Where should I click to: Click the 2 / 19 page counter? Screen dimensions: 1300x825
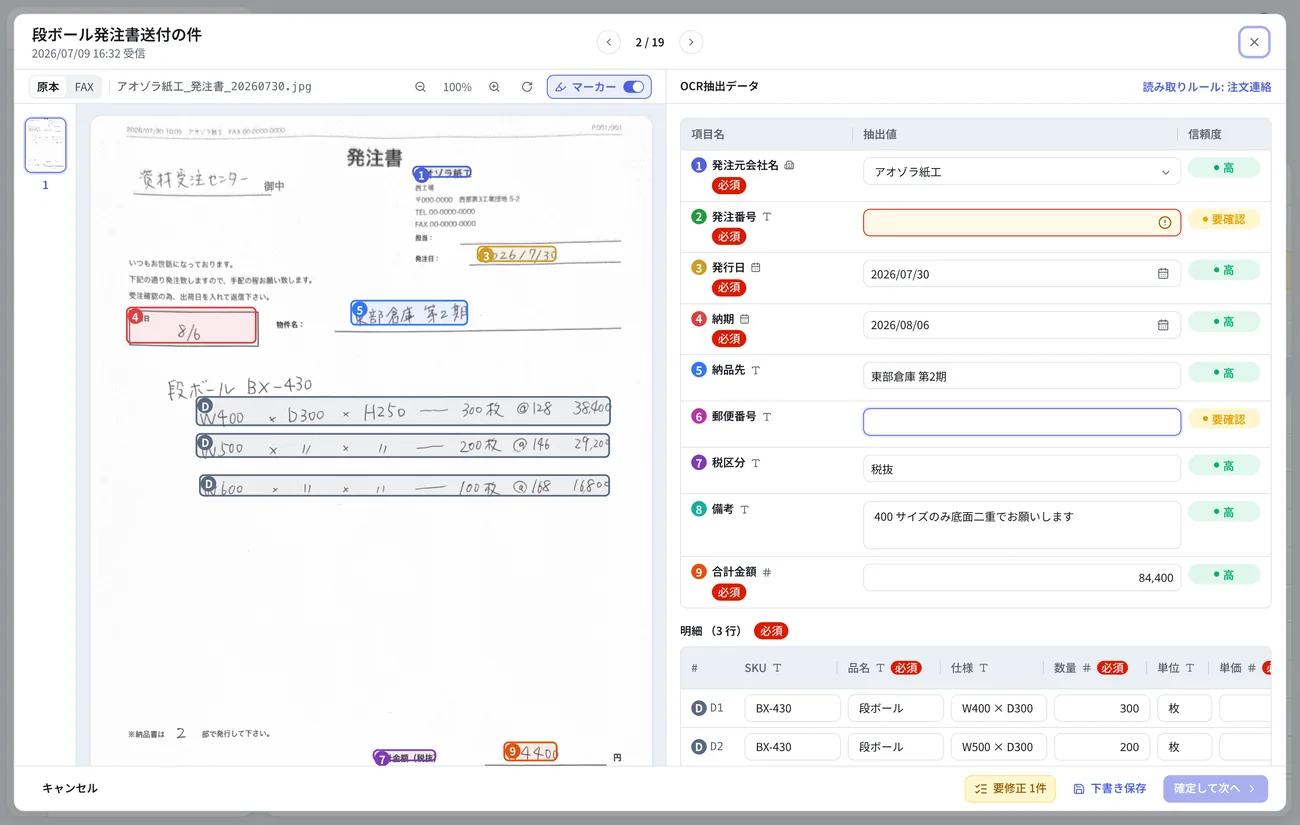(x=650, y=42)
